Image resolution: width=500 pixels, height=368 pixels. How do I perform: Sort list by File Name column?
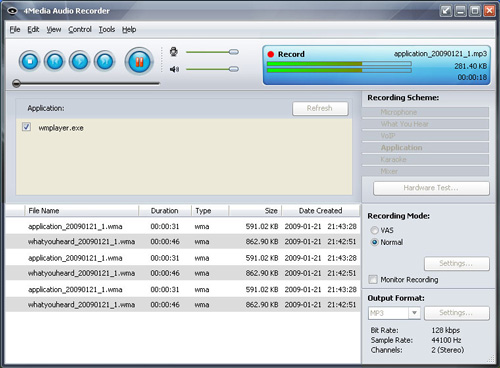point(82,211)
